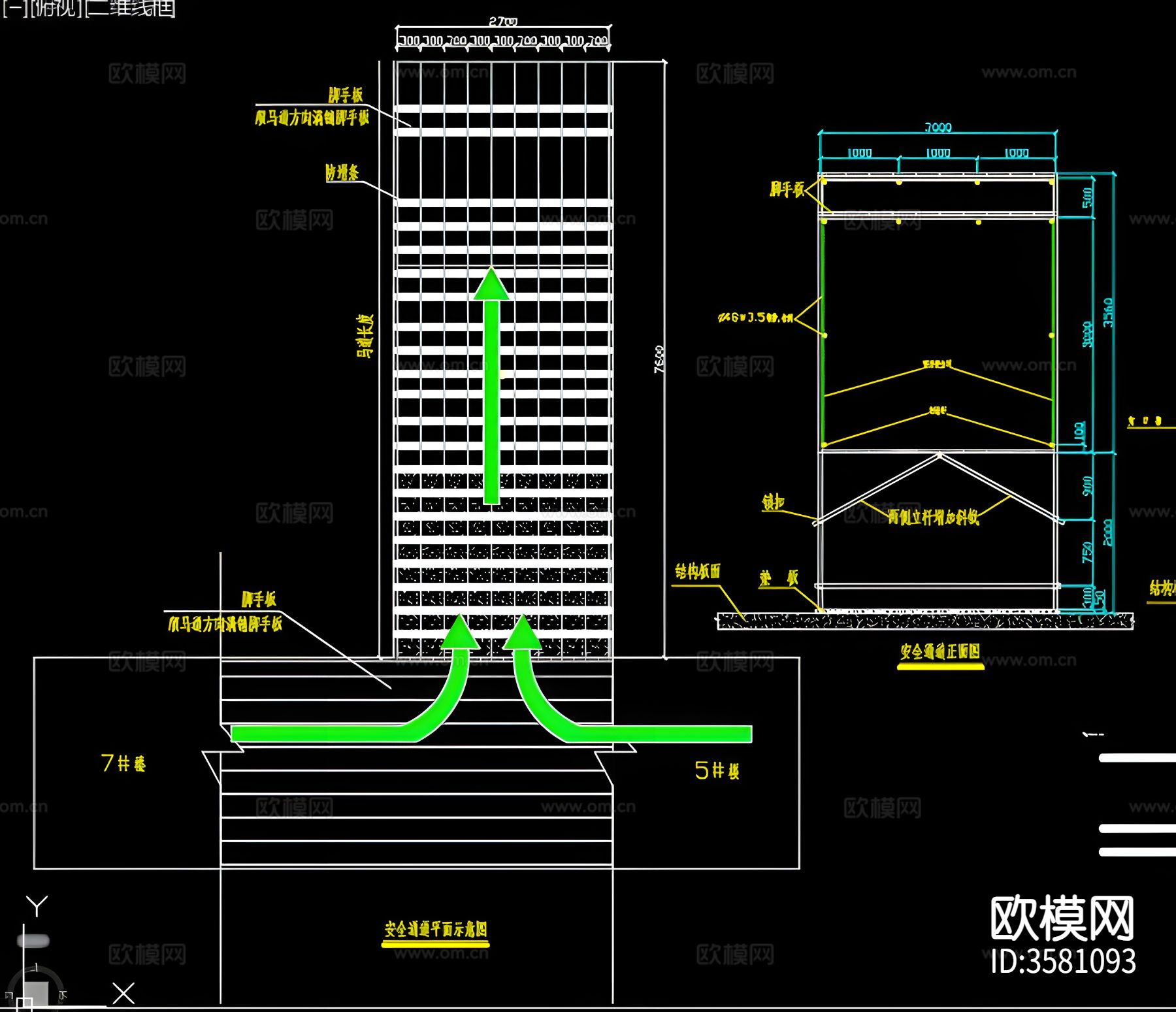Select the yellow 5#楼 building label
This screenshot has height=1012, width=1176.
717,770
